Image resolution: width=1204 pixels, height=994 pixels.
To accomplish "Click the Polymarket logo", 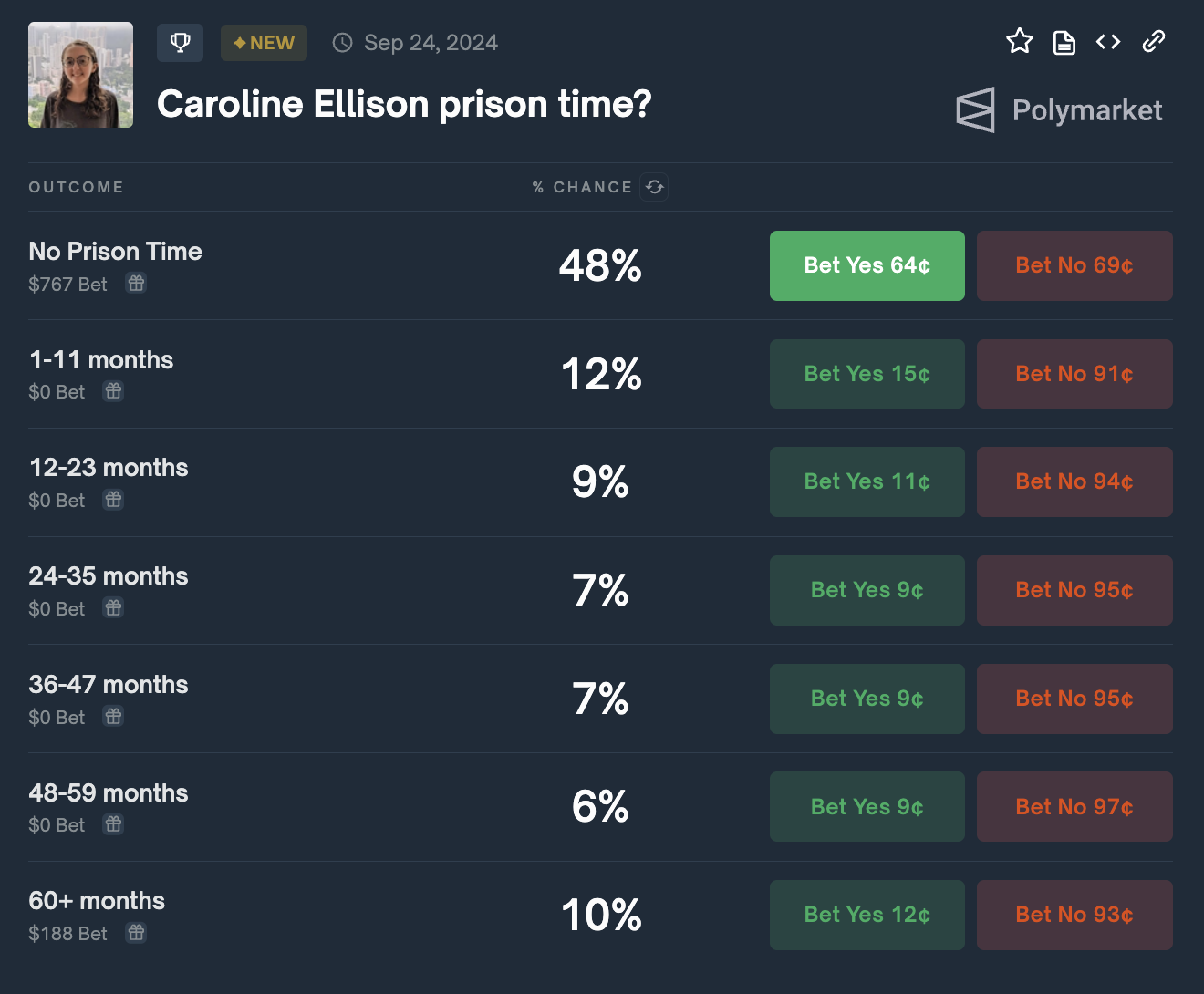I will 1059,110.
